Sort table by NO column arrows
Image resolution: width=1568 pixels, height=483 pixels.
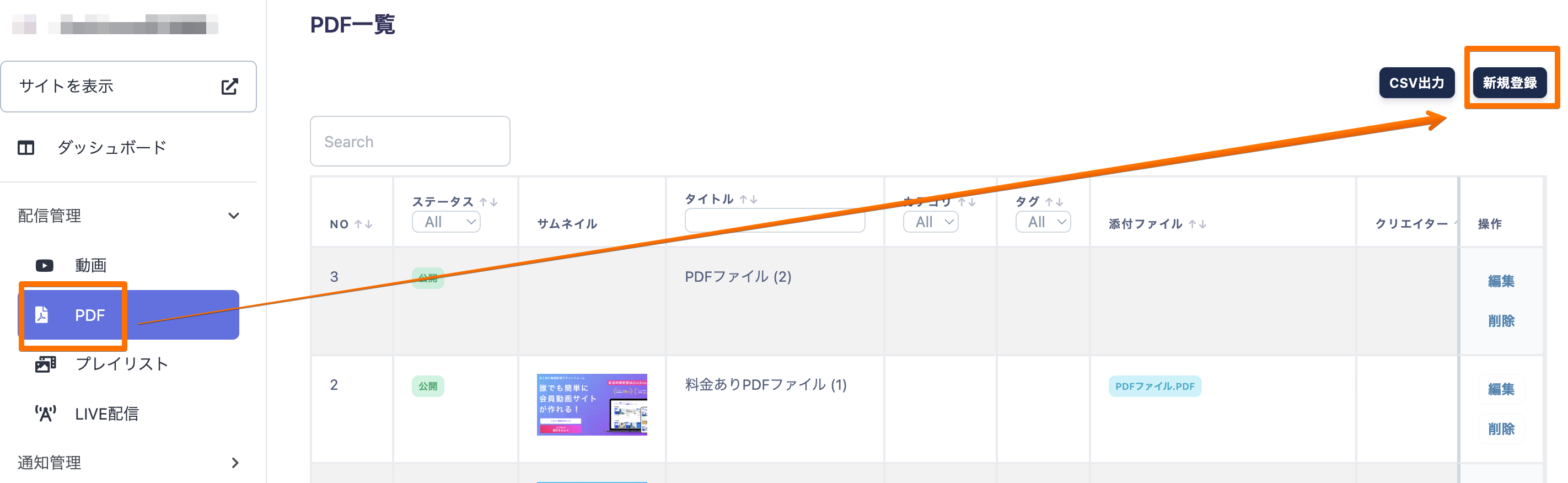pyautogui.click(x=363, y=224)
